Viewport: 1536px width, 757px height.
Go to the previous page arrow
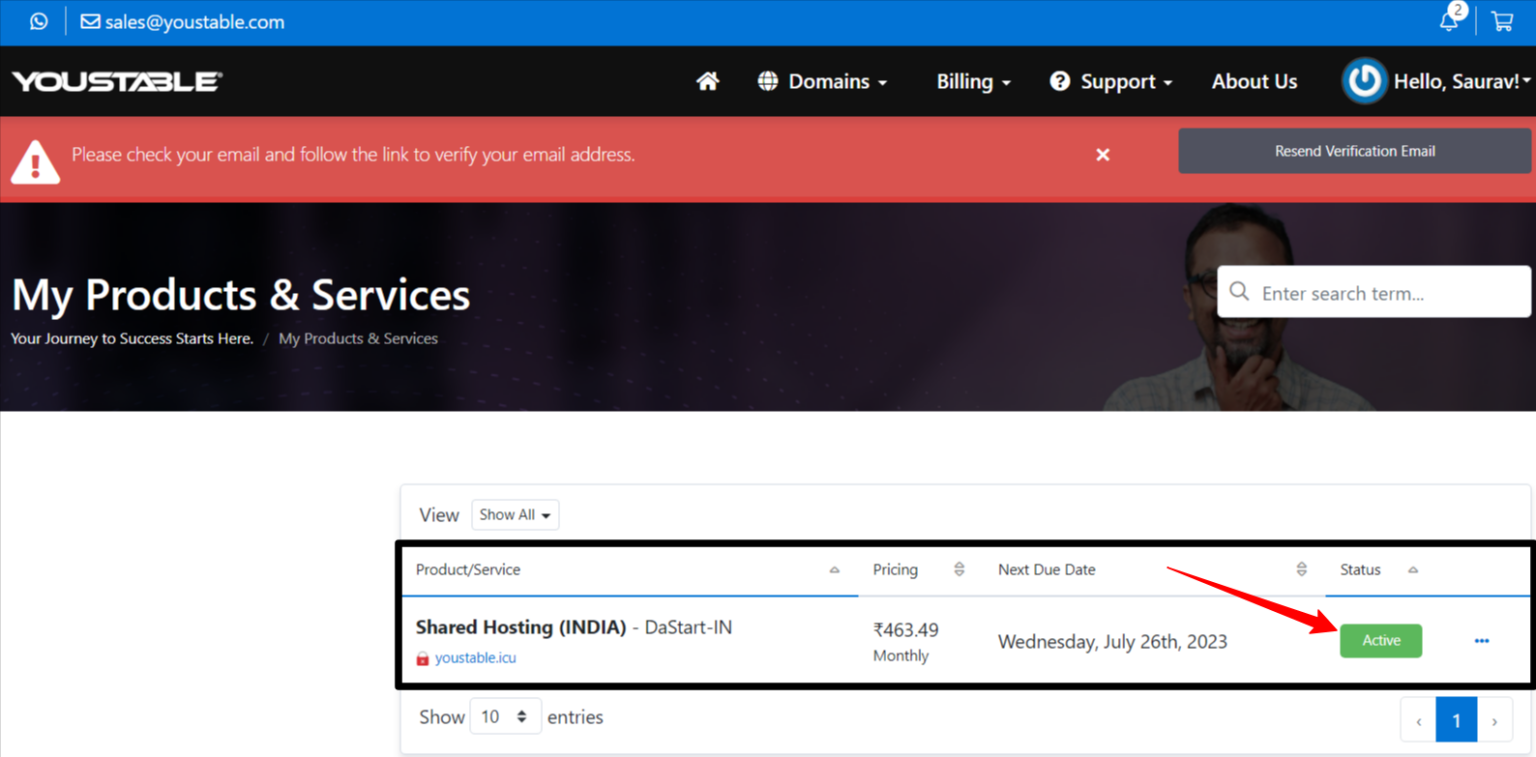tap(1418, 721)
